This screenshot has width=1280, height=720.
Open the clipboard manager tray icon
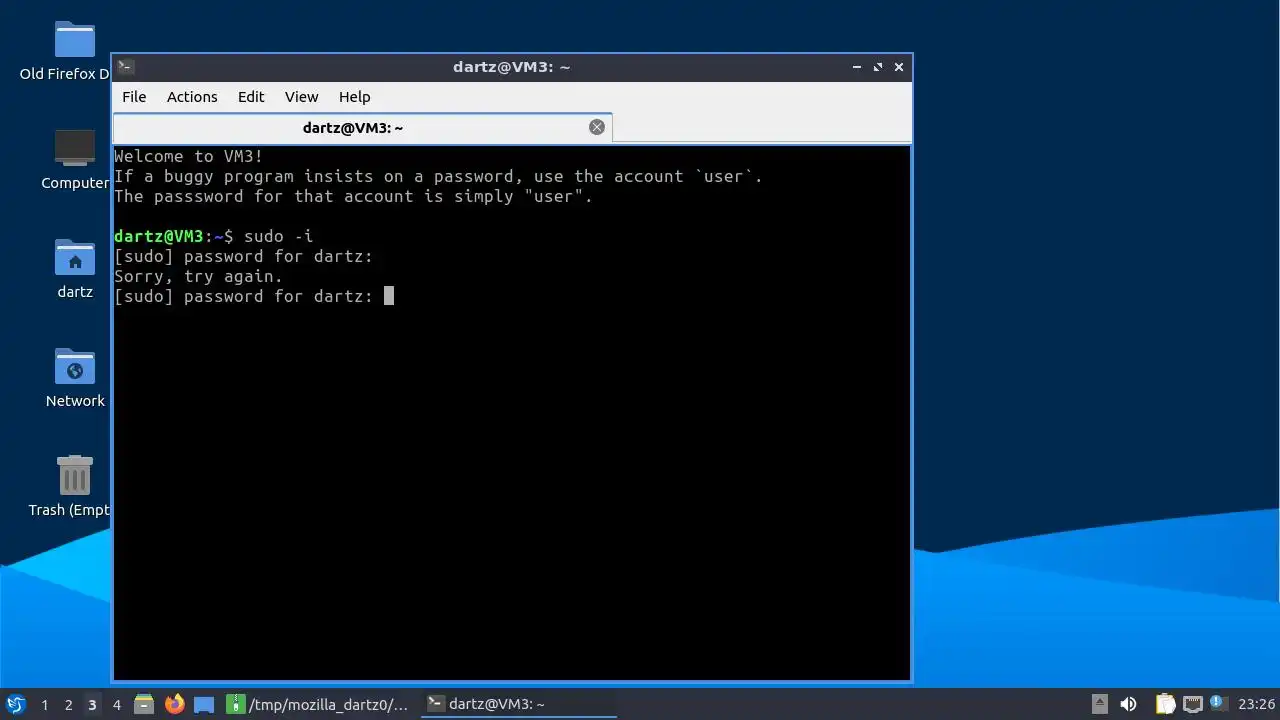pyautogui.click(x=1165, y=704)
